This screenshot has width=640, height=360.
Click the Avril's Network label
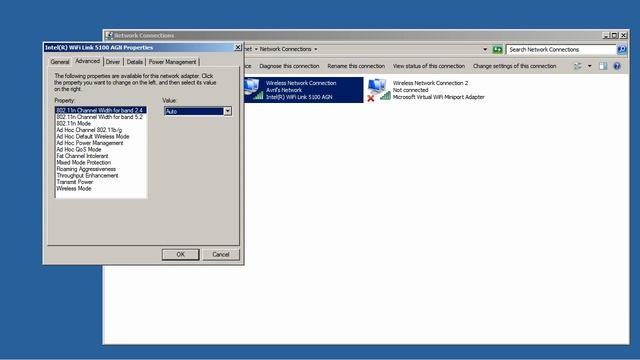[284, 90]
